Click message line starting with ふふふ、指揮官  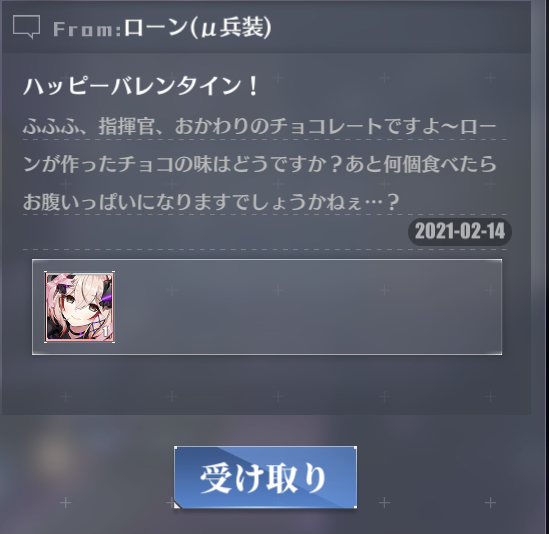coord(260,126)
